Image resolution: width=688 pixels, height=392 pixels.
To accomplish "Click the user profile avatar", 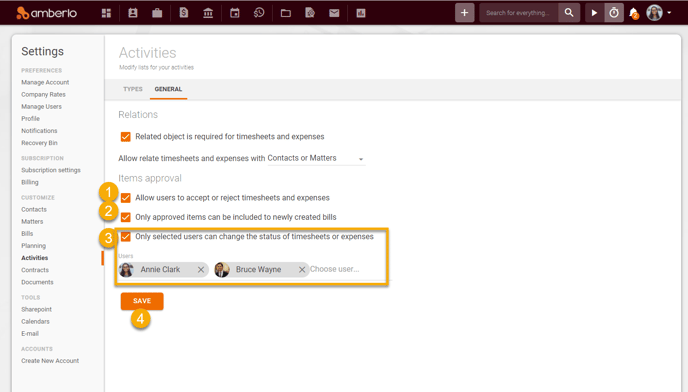I will point(654,13).
